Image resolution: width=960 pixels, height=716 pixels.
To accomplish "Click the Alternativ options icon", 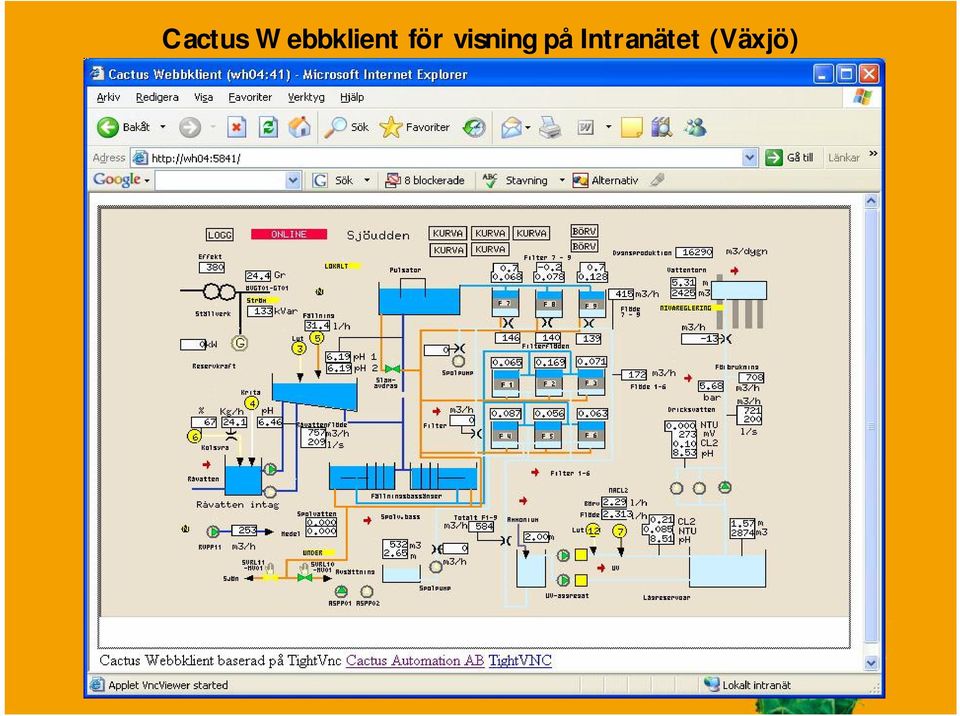I will pyautogui.click(x=580, y=180).
